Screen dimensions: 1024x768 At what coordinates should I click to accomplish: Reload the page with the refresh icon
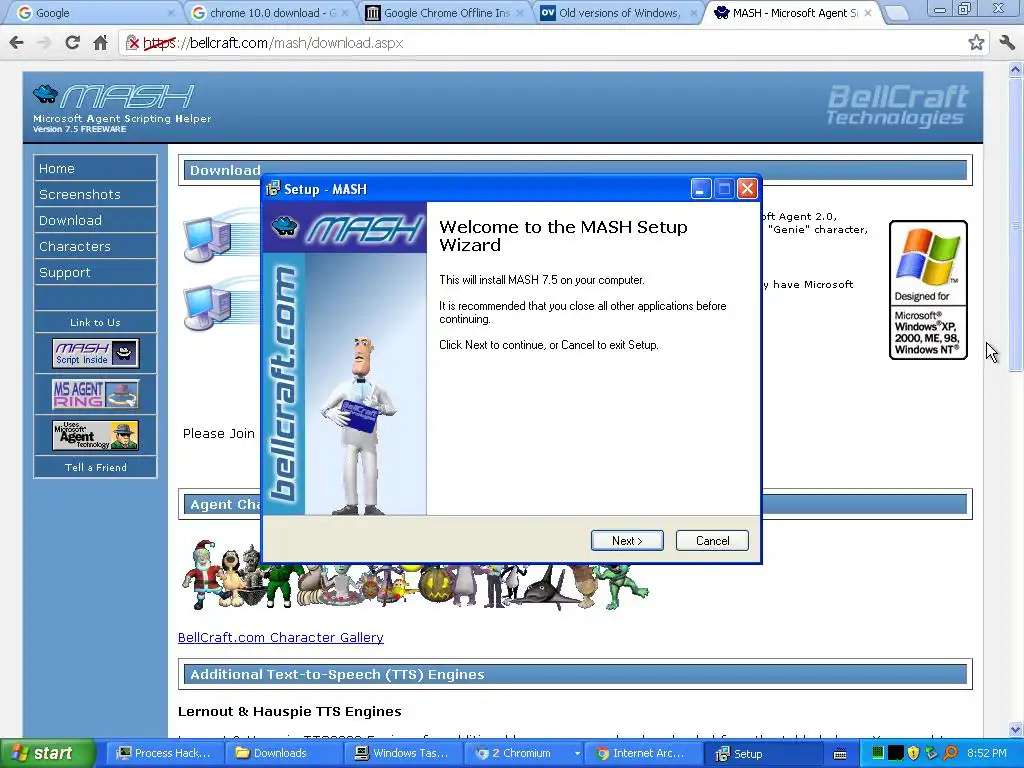[72, 43]
